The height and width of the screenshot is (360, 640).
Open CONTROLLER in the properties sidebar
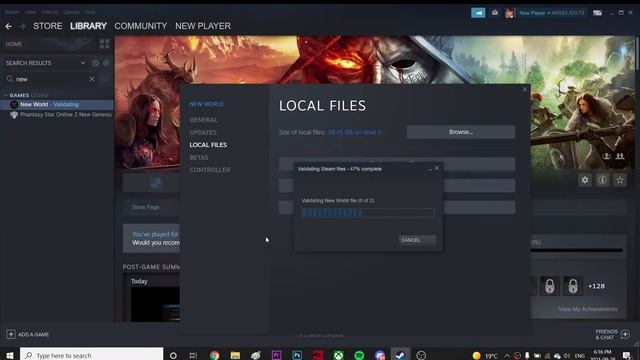coord(210,170)
